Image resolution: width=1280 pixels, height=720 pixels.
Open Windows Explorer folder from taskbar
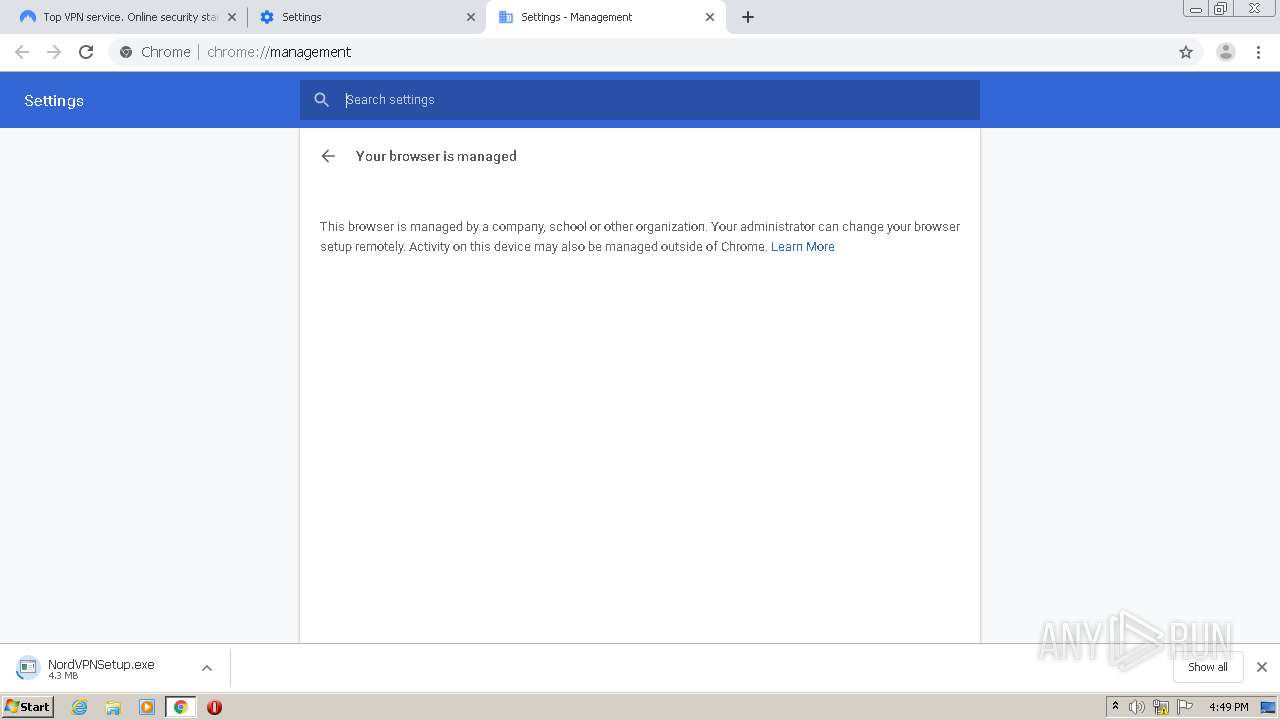point(113,707)
